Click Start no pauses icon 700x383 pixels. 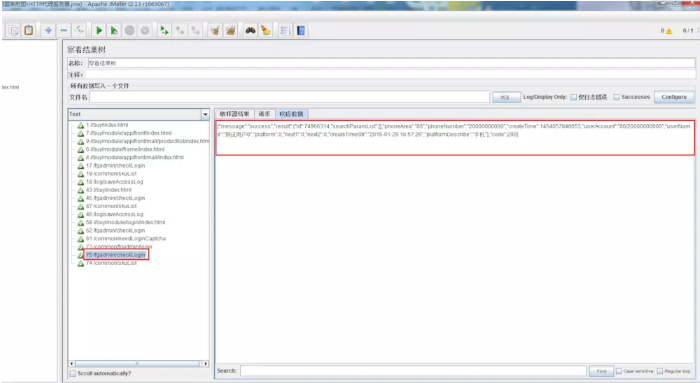coord(114,30)
